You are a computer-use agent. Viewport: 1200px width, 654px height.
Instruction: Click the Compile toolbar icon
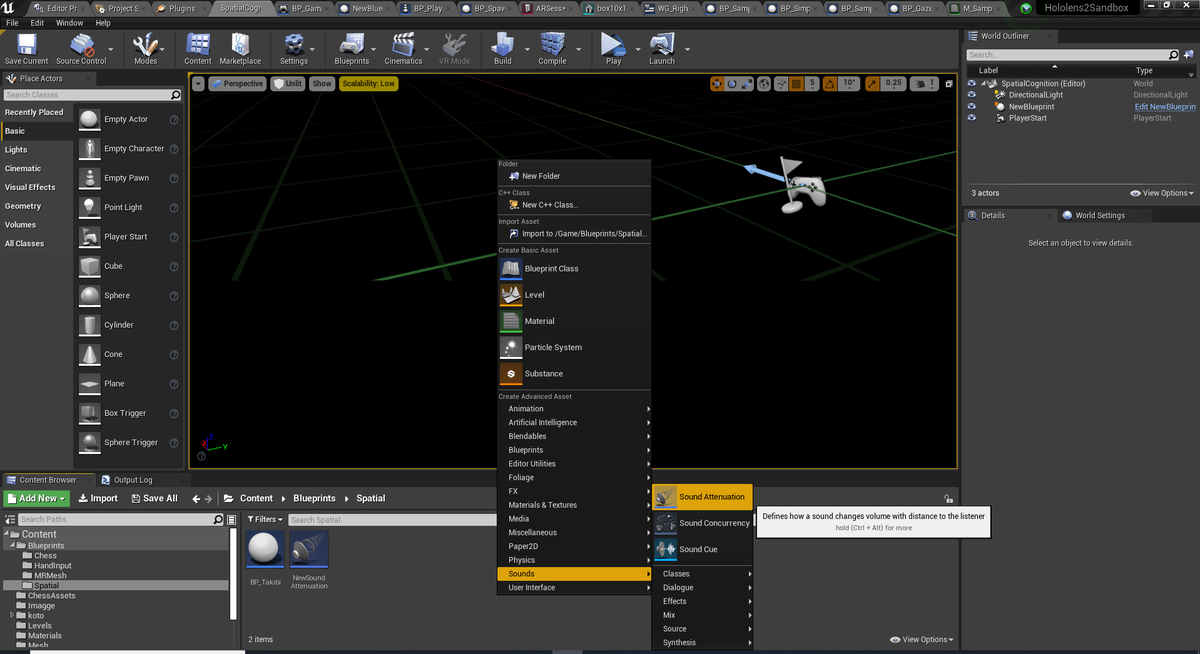pos(552,48)
